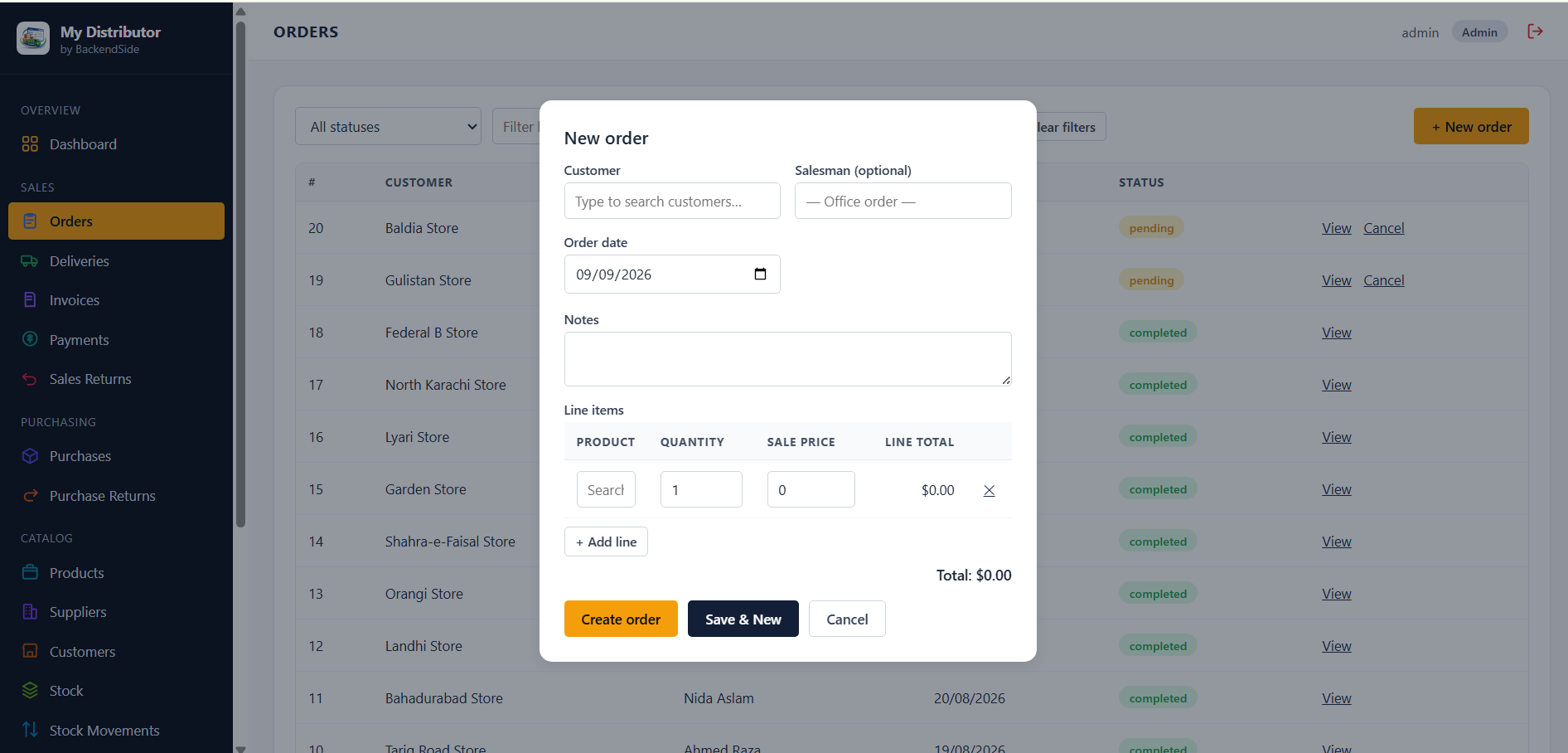This screenshot has height=753, width=1568.
Task: Click the Invoices document icon
Action: tap(30, 300)
